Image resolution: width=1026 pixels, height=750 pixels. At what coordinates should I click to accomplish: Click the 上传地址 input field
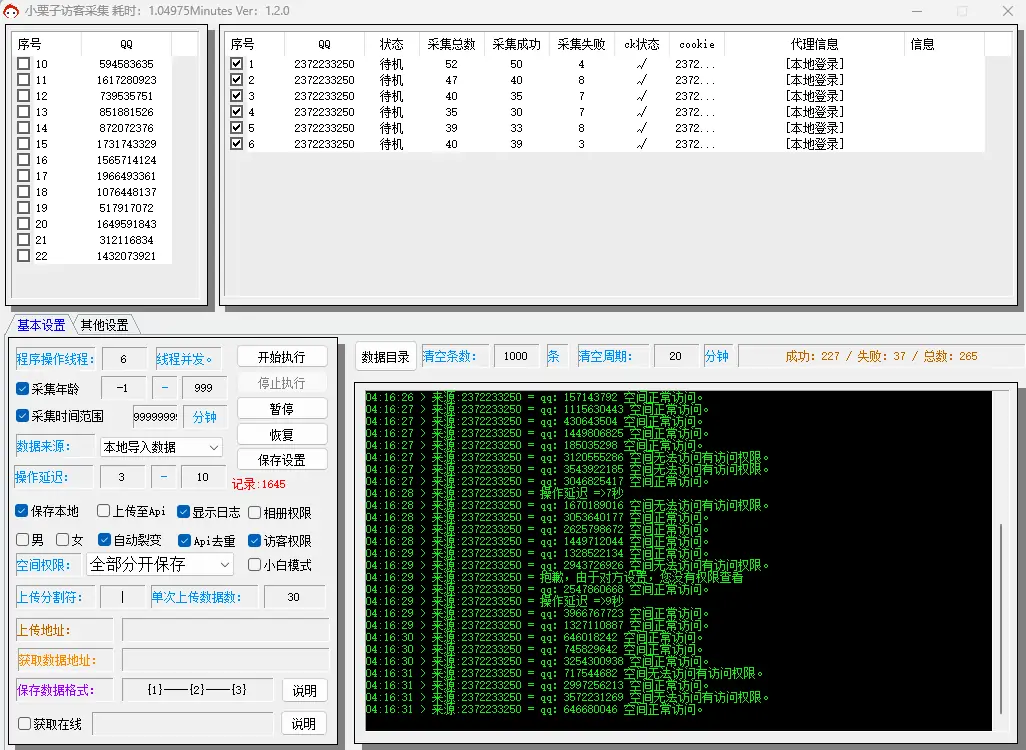(x=225, y=630)
